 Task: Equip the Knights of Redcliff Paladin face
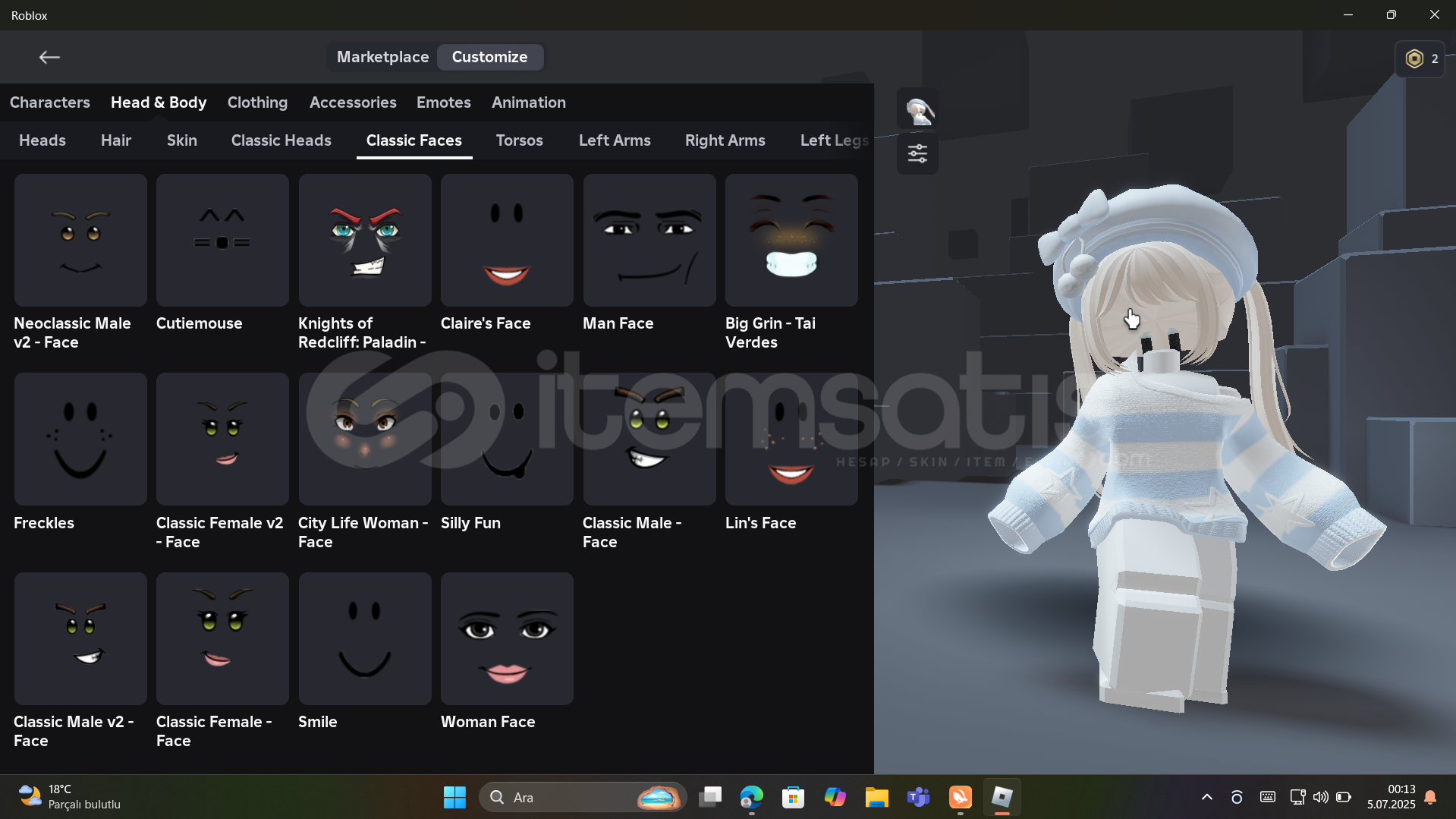(x=365, y=240)
